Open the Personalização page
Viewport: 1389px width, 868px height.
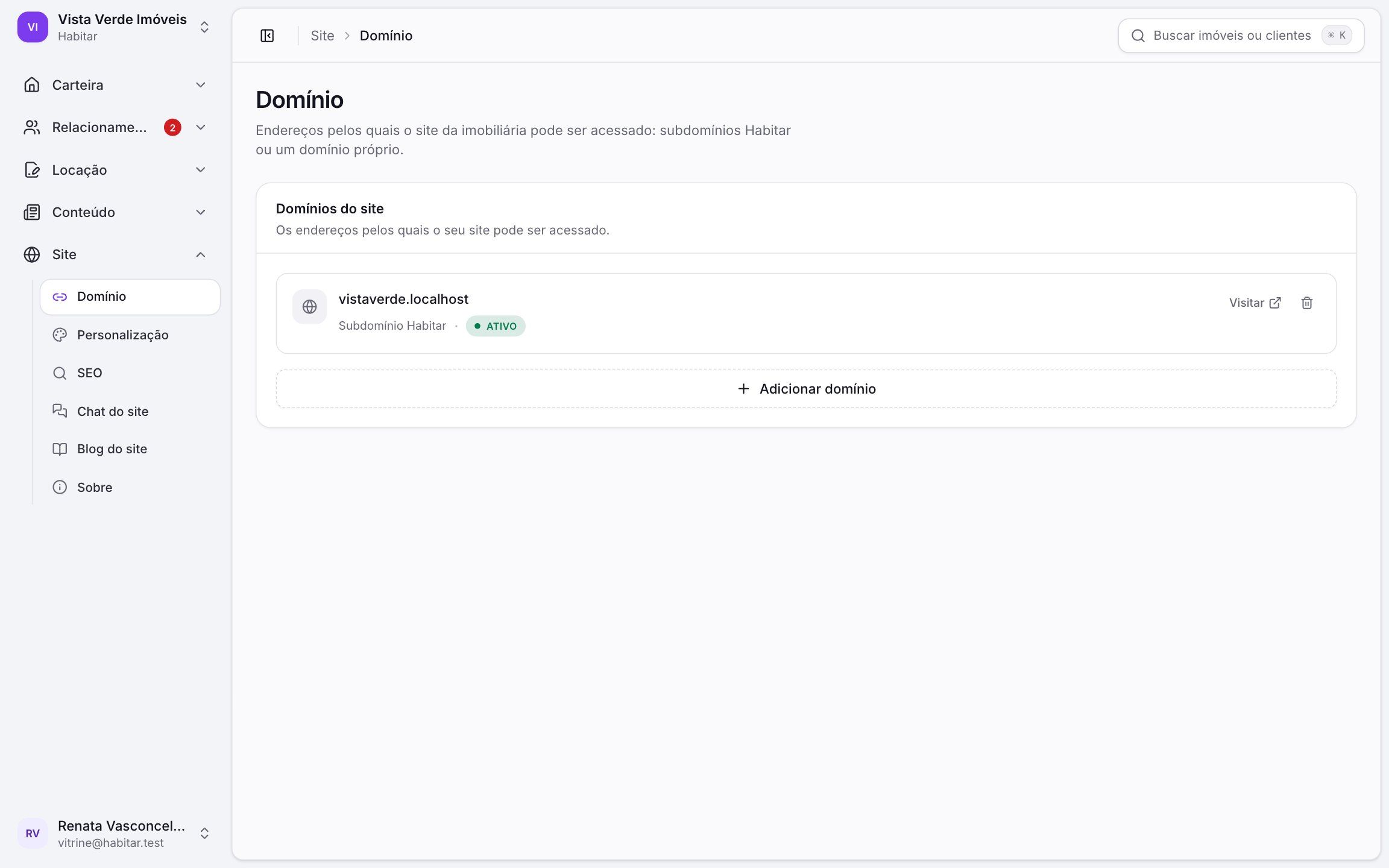click(x=130, y=335)
